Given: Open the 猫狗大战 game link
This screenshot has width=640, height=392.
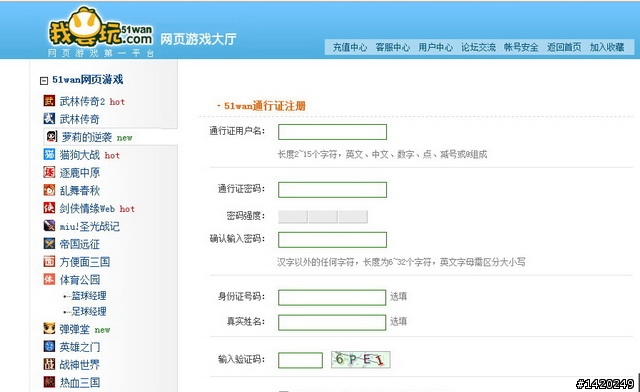Looking at the screenshot, I should [80, 155].
